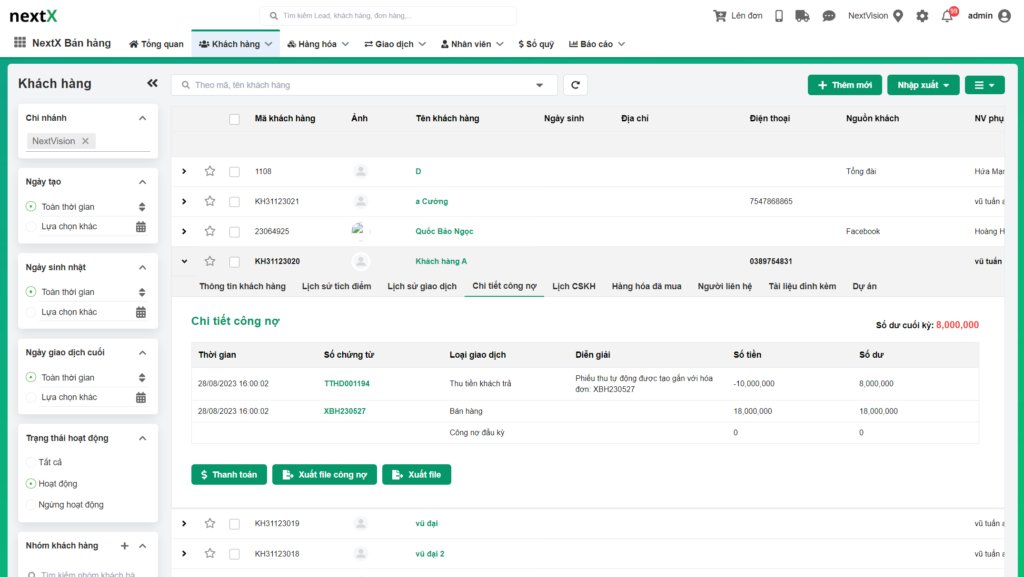Image resolution: width=1024 pixels, height=577 pixels.
Task: Click the Thanh toán button
Action: (228, 474)
